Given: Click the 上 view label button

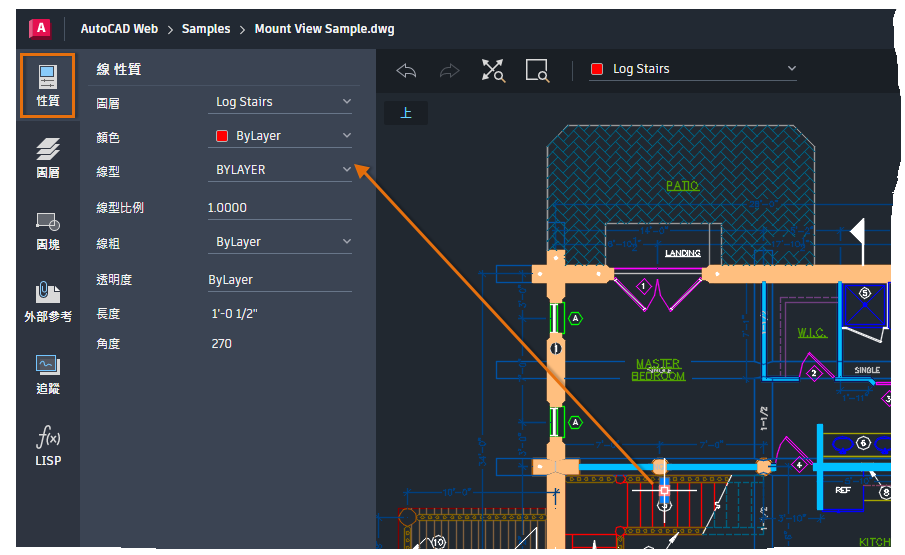Looking at the screenshot, I should click(406, 113).
